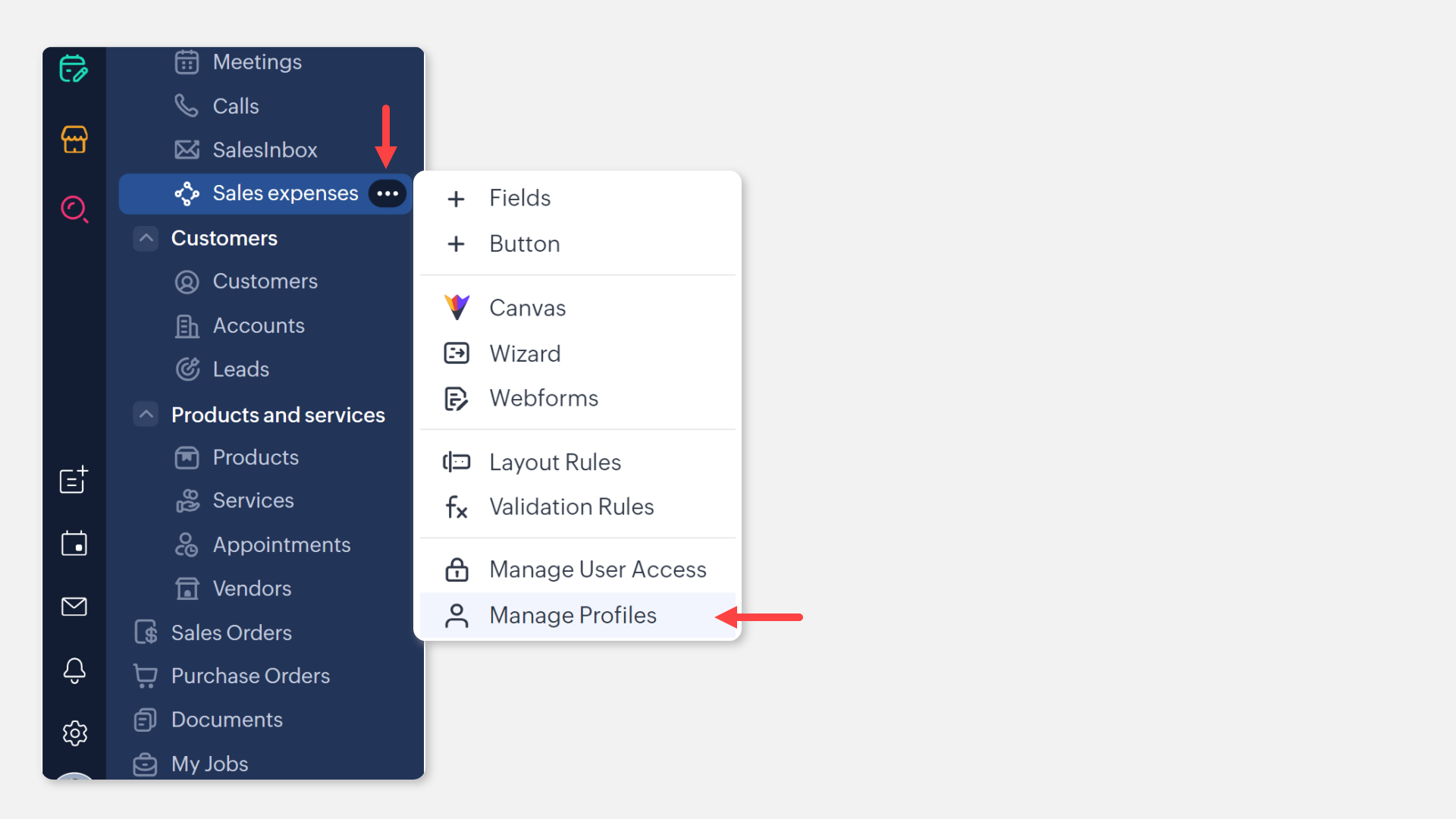Open the mail envelope icon in rail
This screenshot has width=1456, height=819.
pyautogui.click(x=74, y=607)
